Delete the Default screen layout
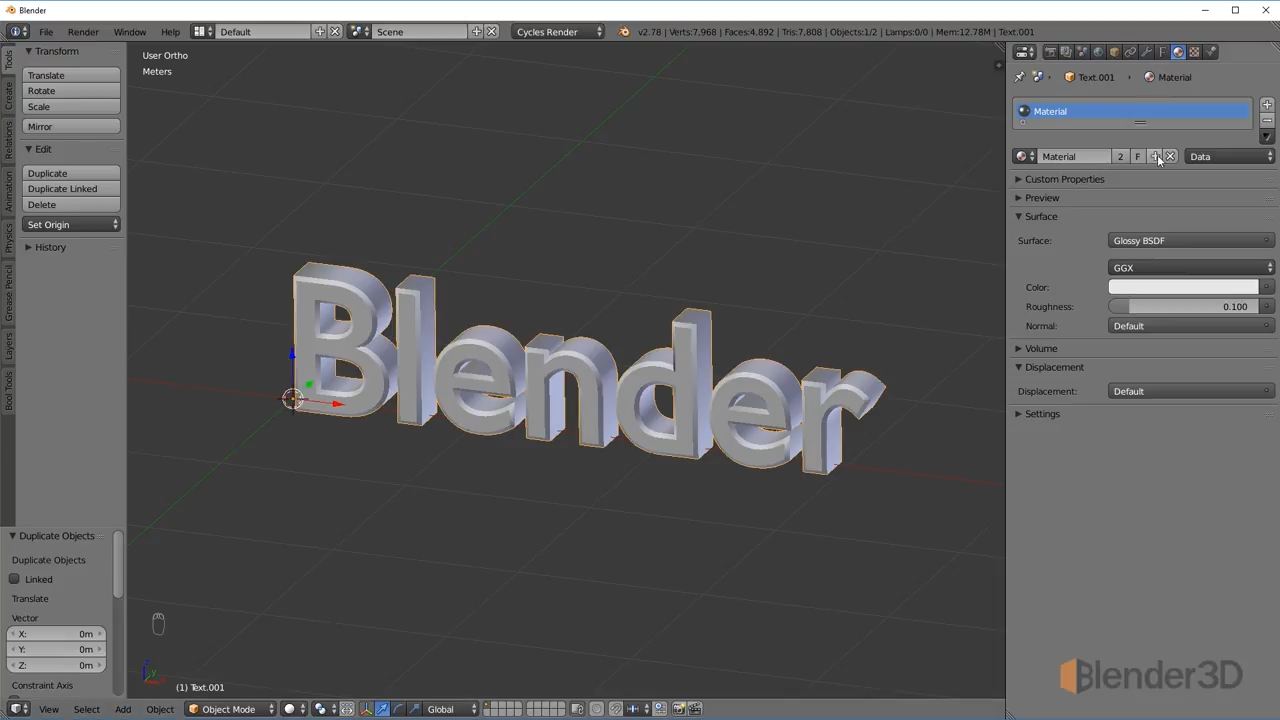Viewport: 1280px width, 720px height. 335,32
